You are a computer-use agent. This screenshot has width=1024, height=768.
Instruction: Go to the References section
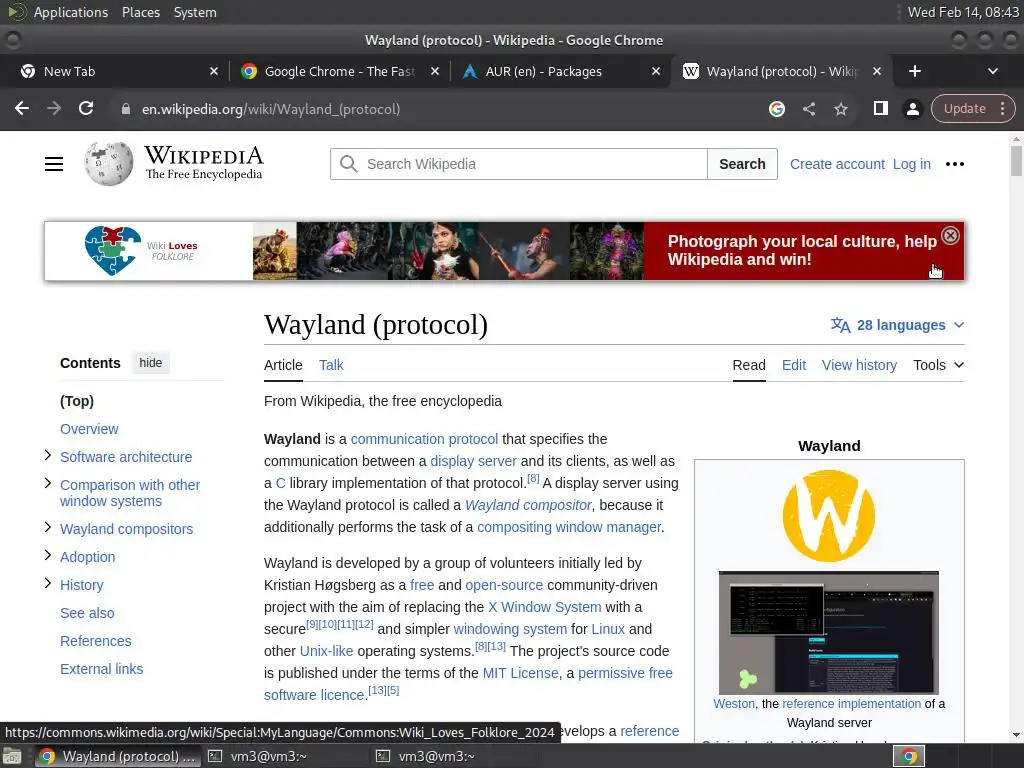(95, 641)
